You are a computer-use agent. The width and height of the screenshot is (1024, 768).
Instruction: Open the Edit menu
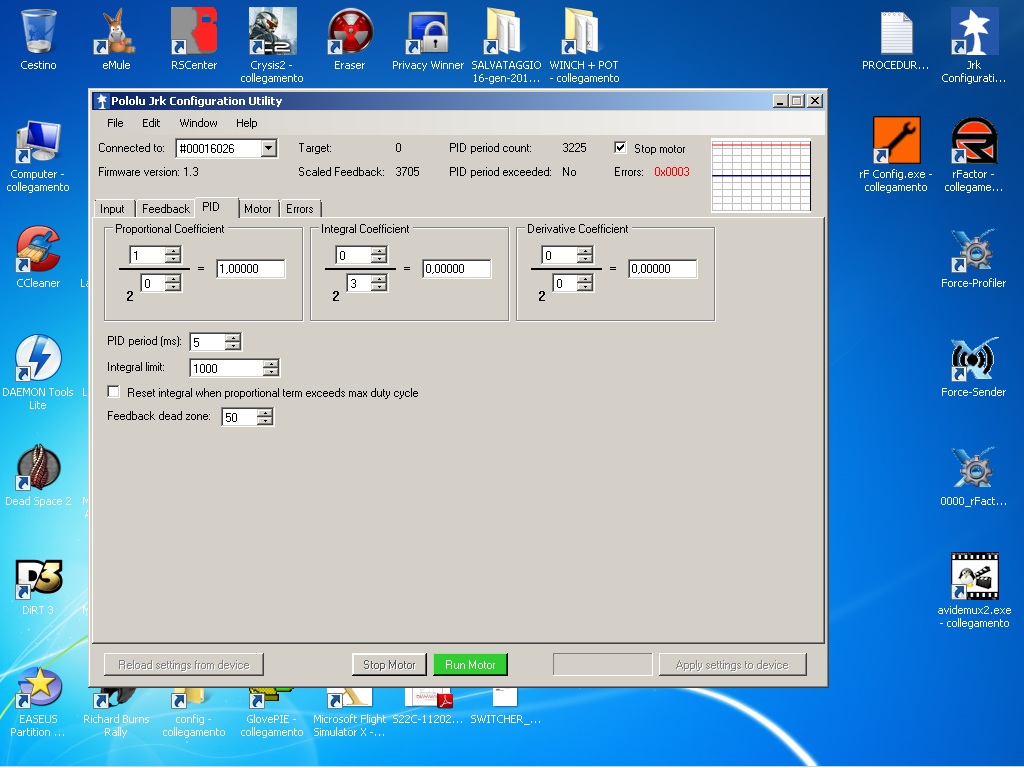tap(151, 123)
